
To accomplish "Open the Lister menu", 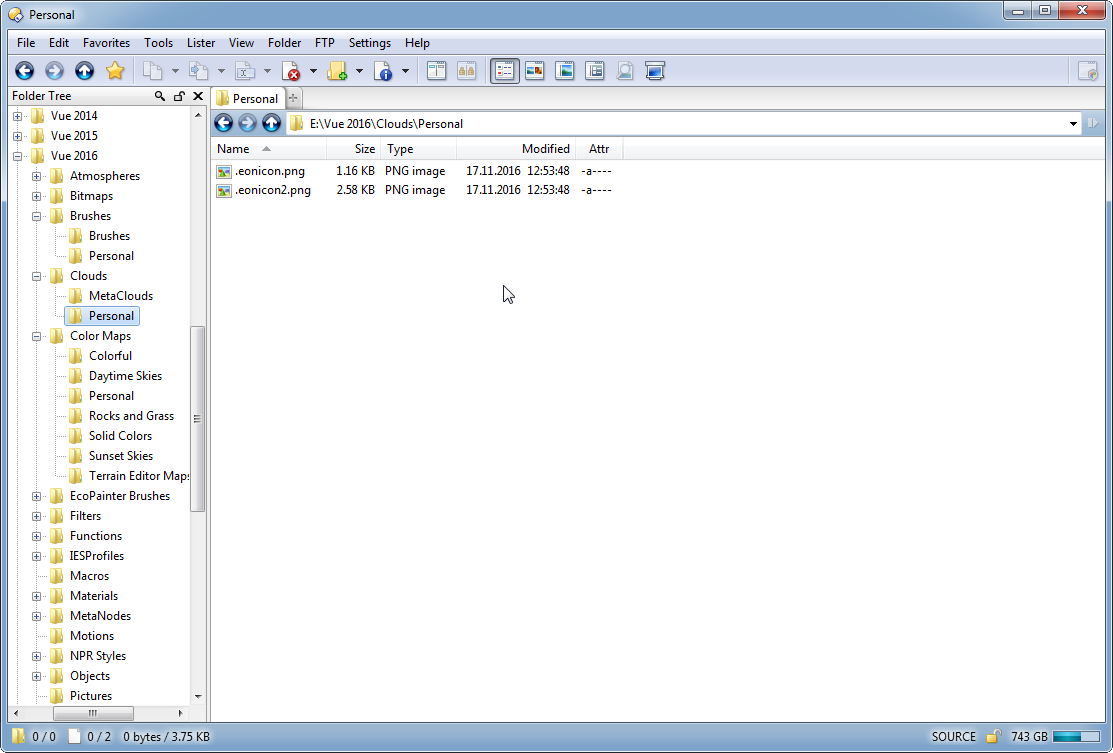I will coord(201,43).
